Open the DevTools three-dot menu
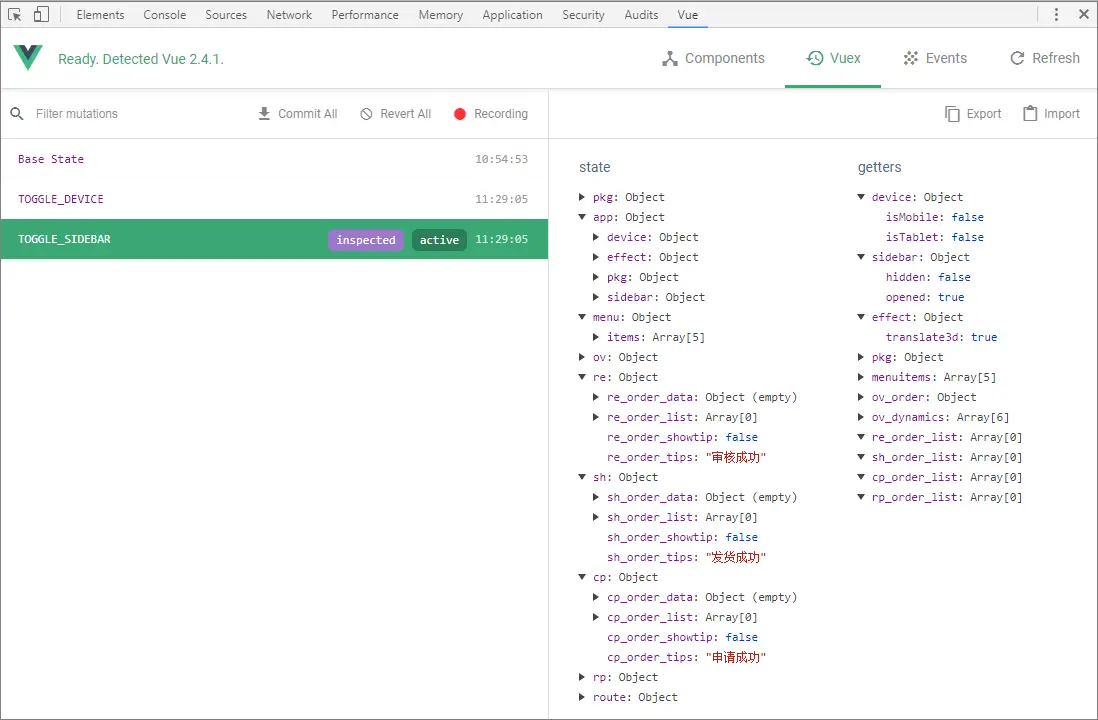The height and width of the screenshot is (720, 1098). (x=1056, y=15)
